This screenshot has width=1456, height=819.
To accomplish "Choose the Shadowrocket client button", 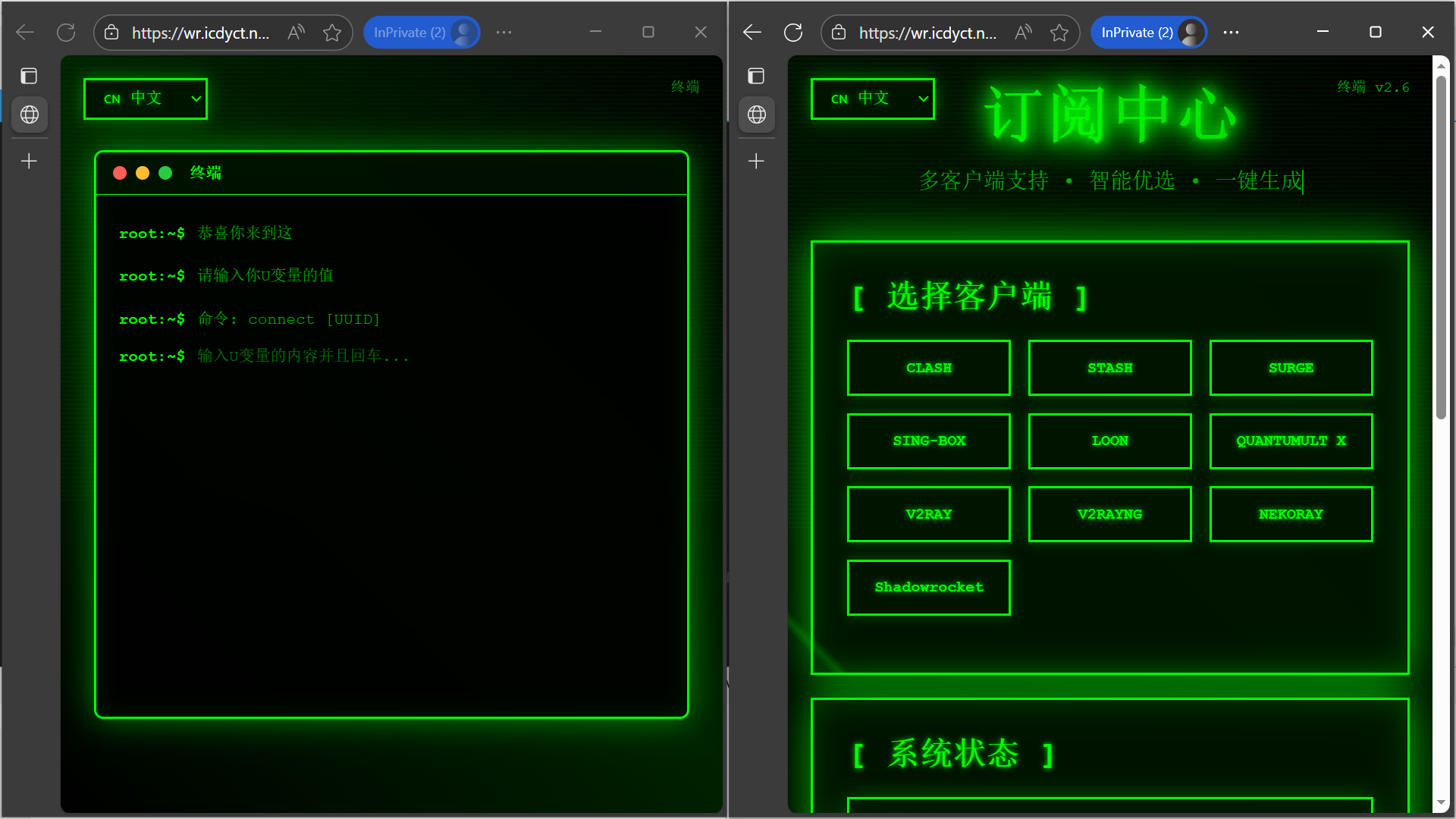I will [x=928, y=587].
